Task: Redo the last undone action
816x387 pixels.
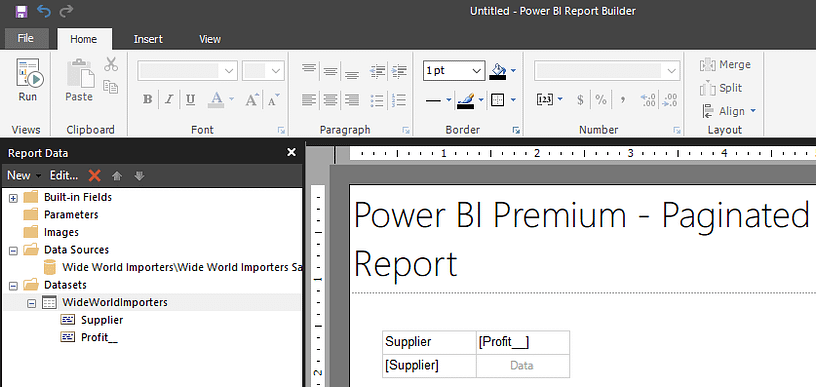Action: click(66, 11)
